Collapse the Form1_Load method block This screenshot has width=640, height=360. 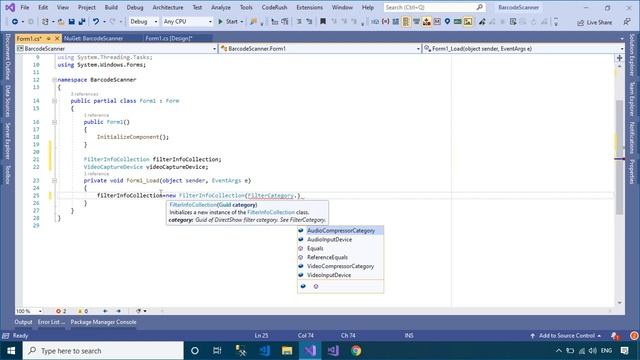pos(54,180)
